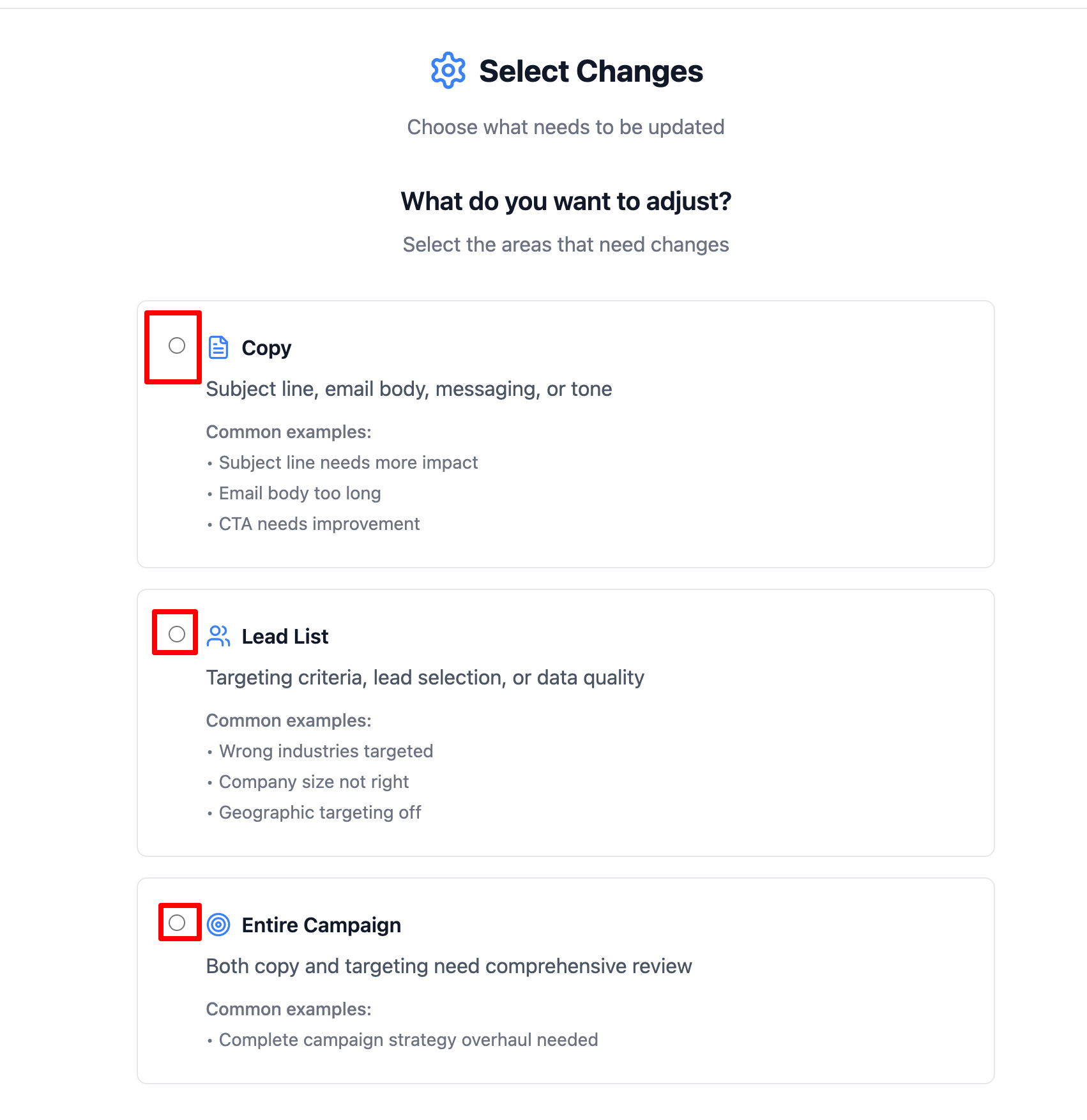The image size is (1087, 1120).
Task: Click "Both copy and targeting" description text
Action: point(449,966)
